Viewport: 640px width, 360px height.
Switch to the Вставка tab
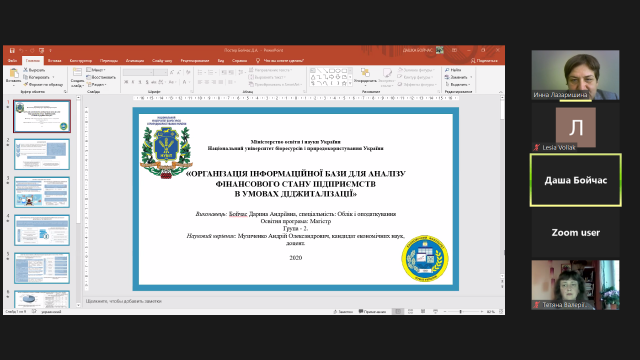[54, 60]
